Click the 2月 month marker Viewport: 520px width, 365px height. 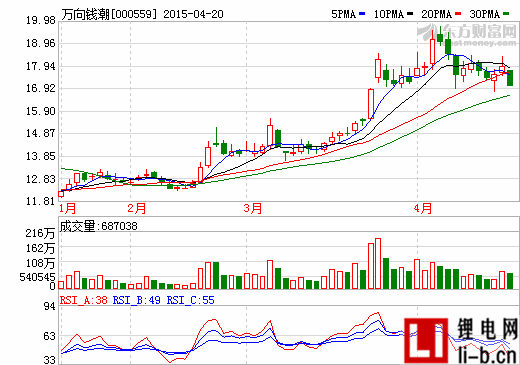point(137,209)
